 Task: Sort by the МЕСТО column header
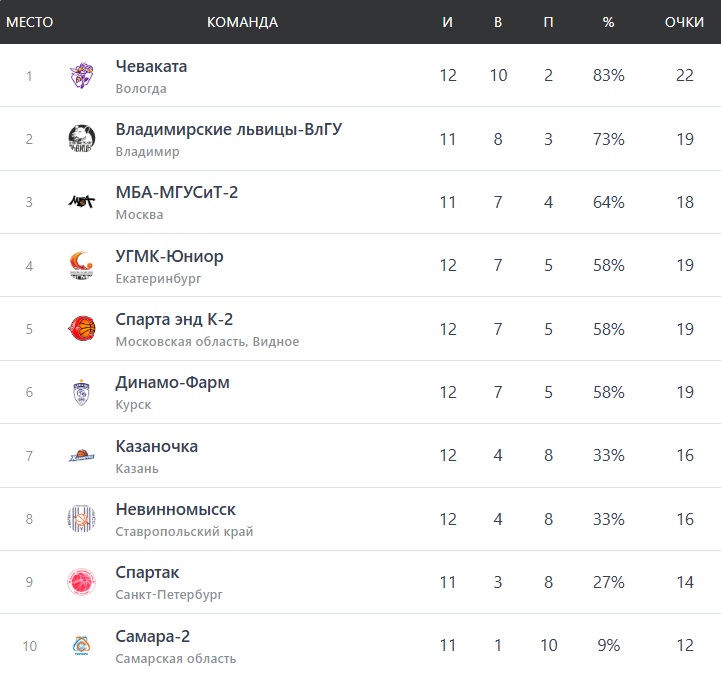pos(30,22)
